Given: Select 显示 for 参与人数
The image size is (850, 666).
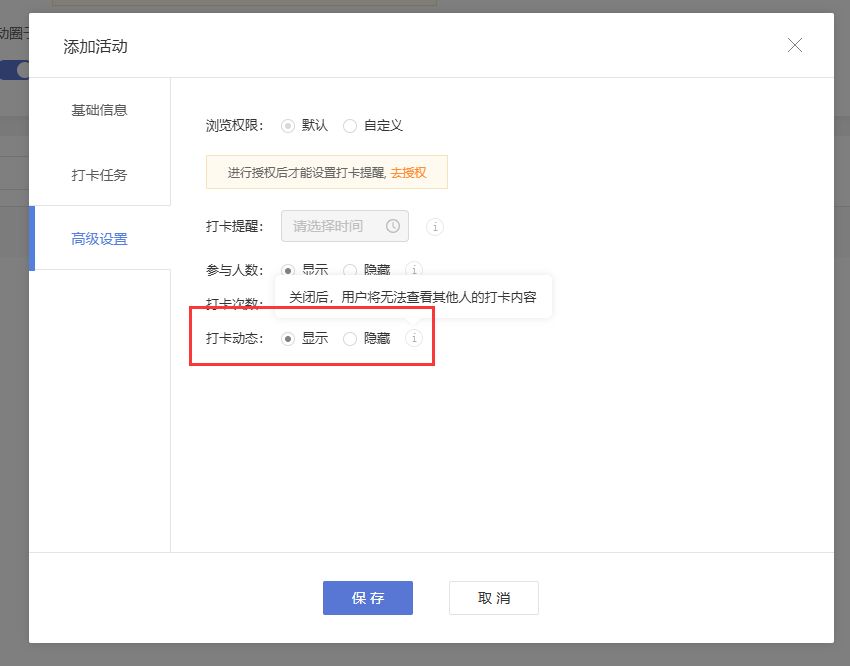Looking at the screenshot, I should tap(289, 270).
